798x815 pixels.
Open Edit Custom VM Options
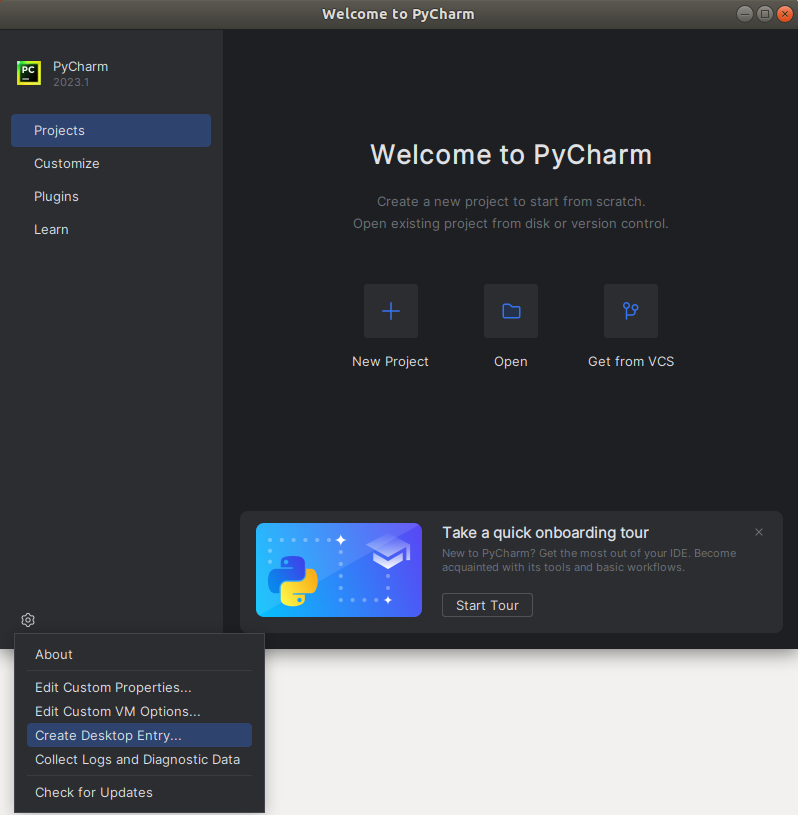click(x=118, y=712)
